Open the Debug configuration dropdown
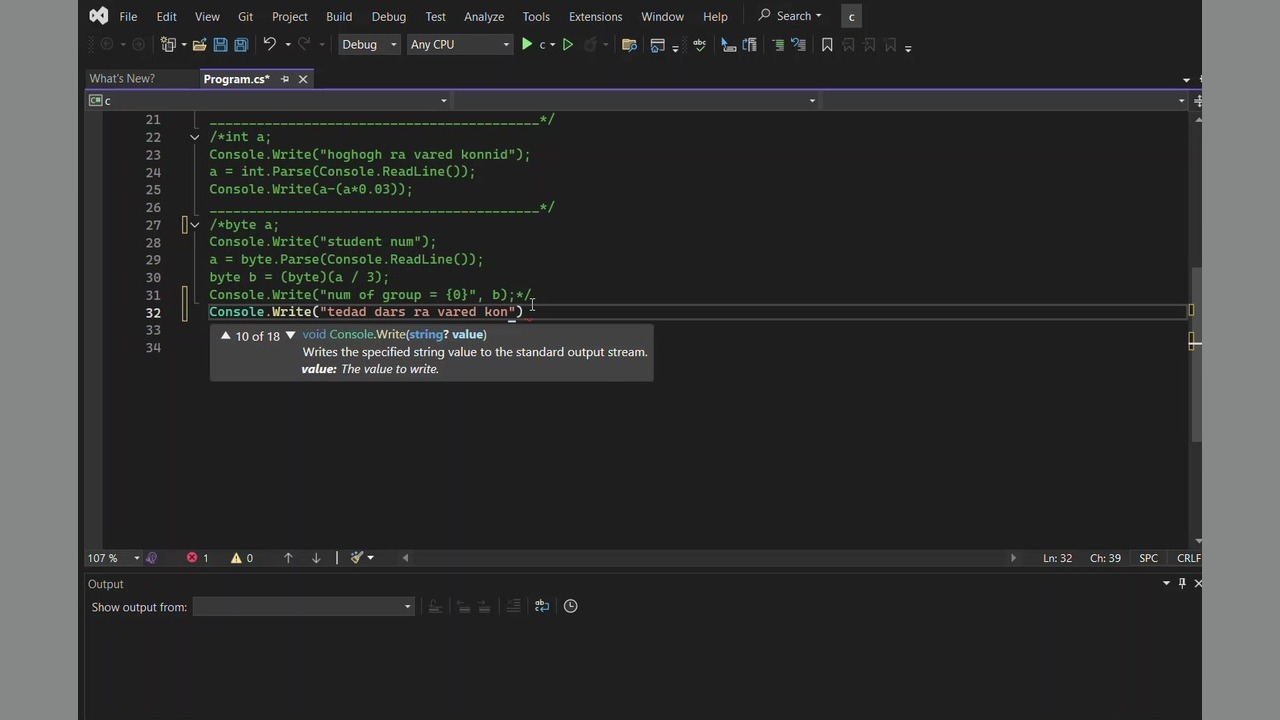This screenshot has height=720, width=1280. click(369, 45)
